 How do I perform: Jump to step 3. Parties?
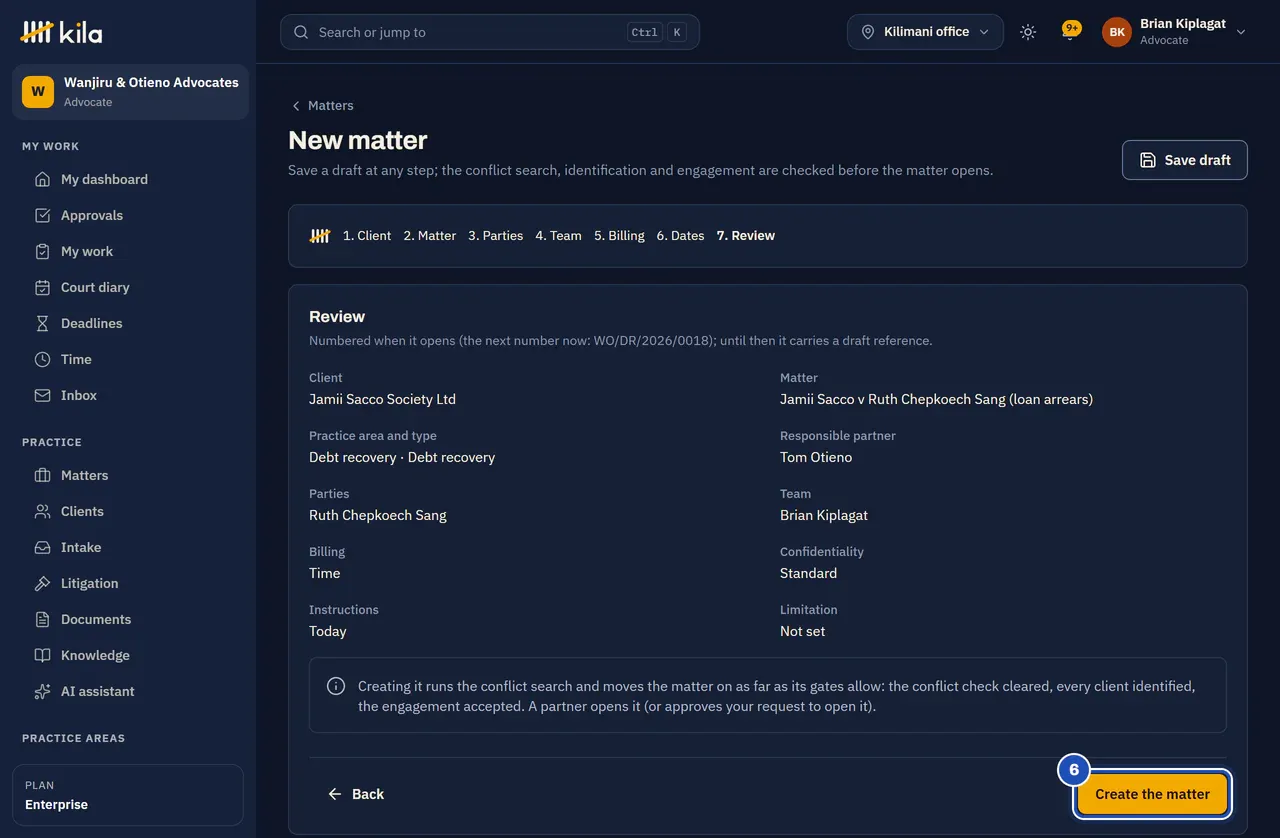(495, 236)
